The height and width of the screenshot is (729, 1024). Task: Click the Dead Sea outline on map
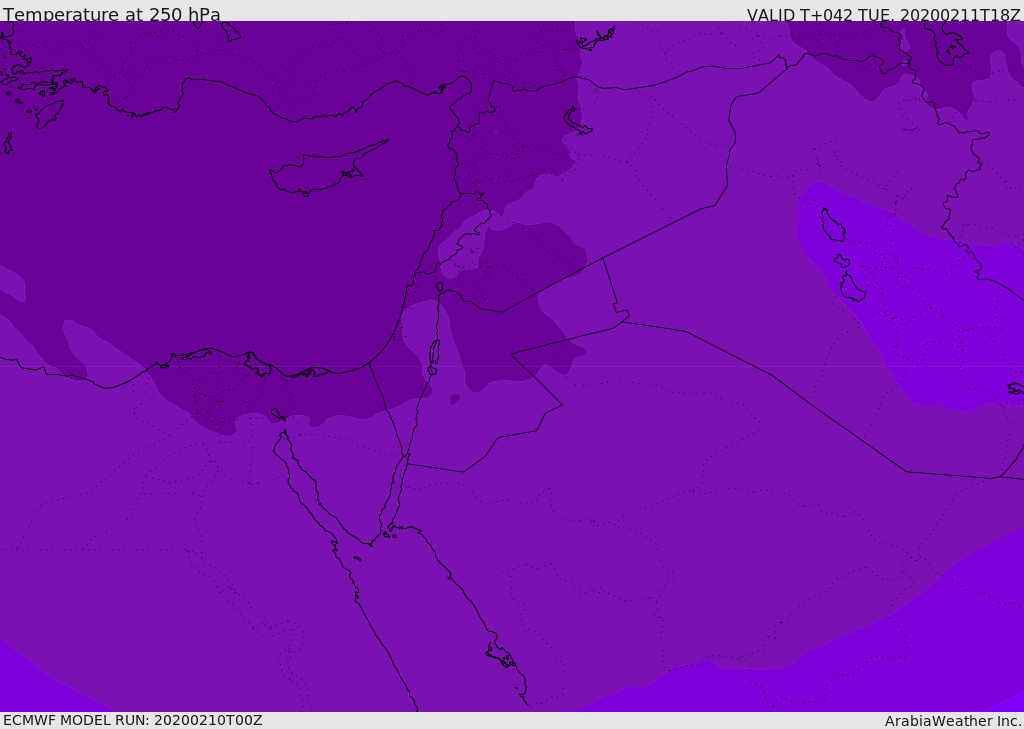pos(434,357)
